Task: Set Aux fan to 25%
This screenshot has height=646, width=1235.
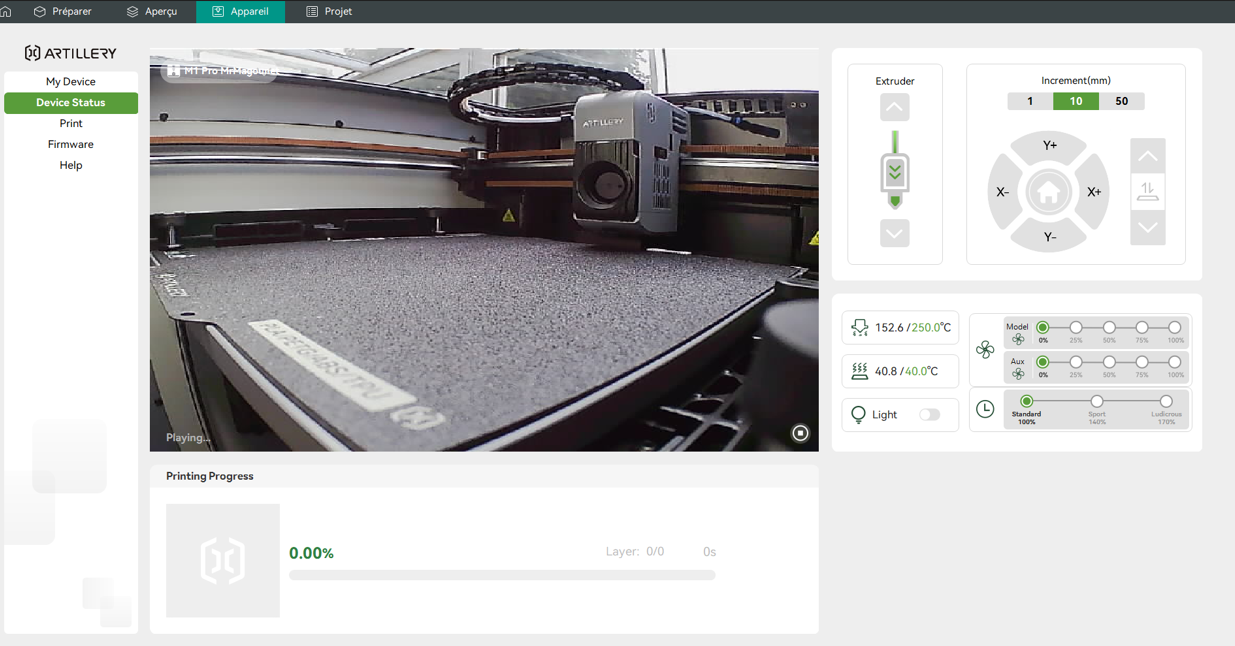Action: [x=1076, y=362]
